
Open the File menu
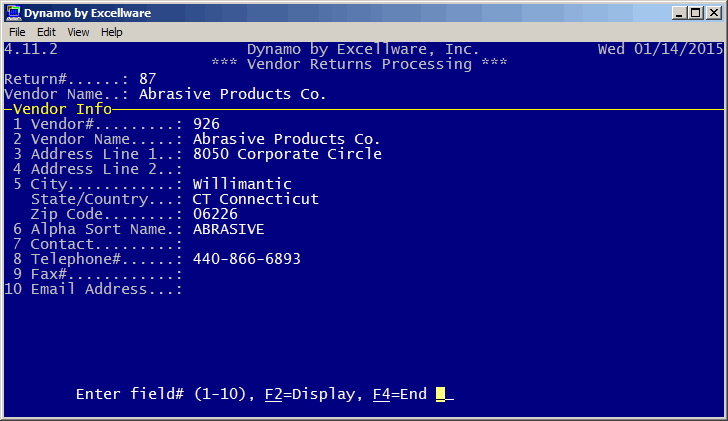[17, 32]
